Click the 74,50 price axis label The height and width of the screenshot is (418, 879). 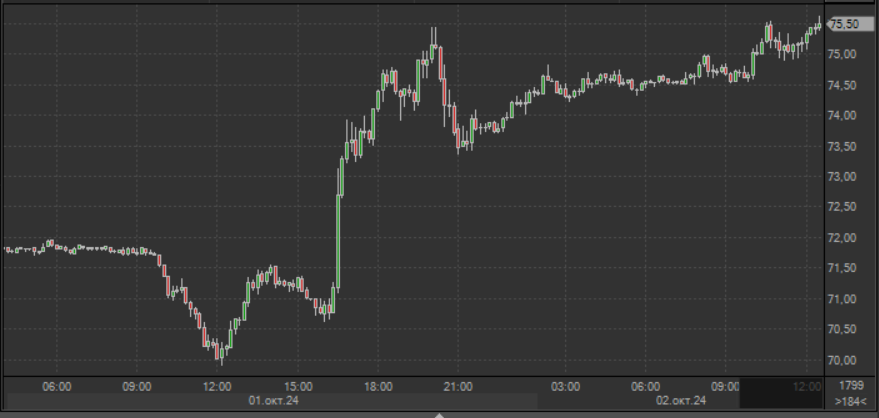(x=844, y=86)
